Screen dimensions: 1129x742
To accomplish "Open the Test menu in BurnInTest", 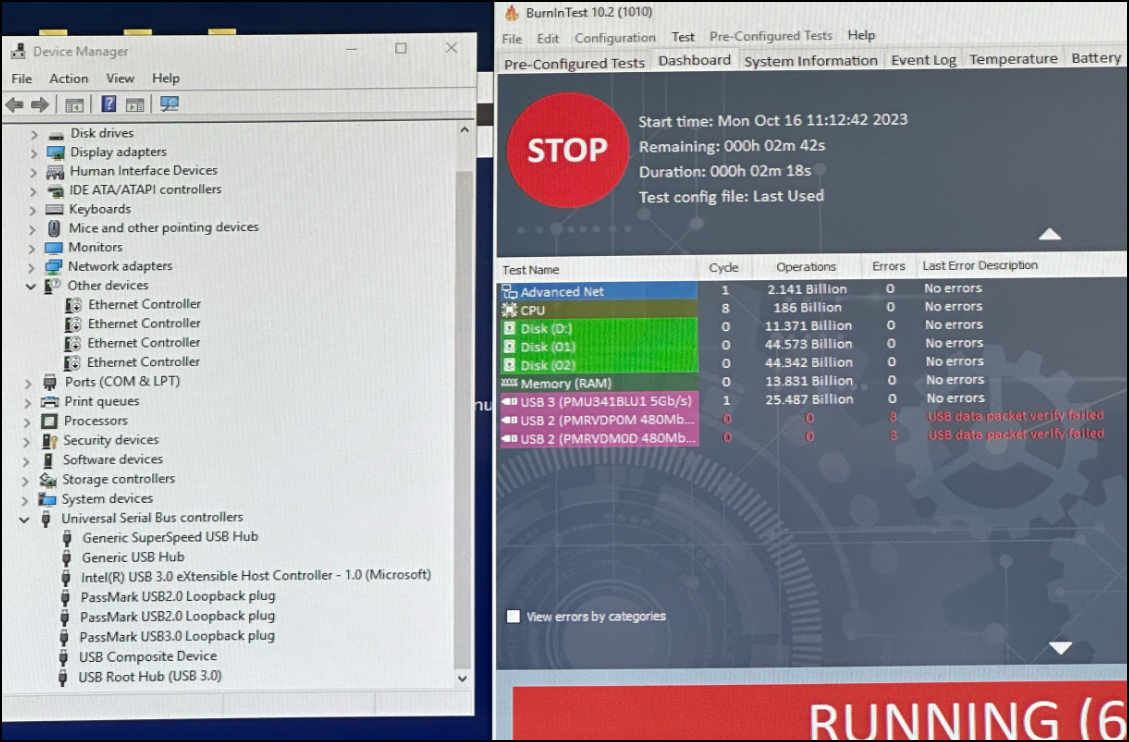I will 683,37.
